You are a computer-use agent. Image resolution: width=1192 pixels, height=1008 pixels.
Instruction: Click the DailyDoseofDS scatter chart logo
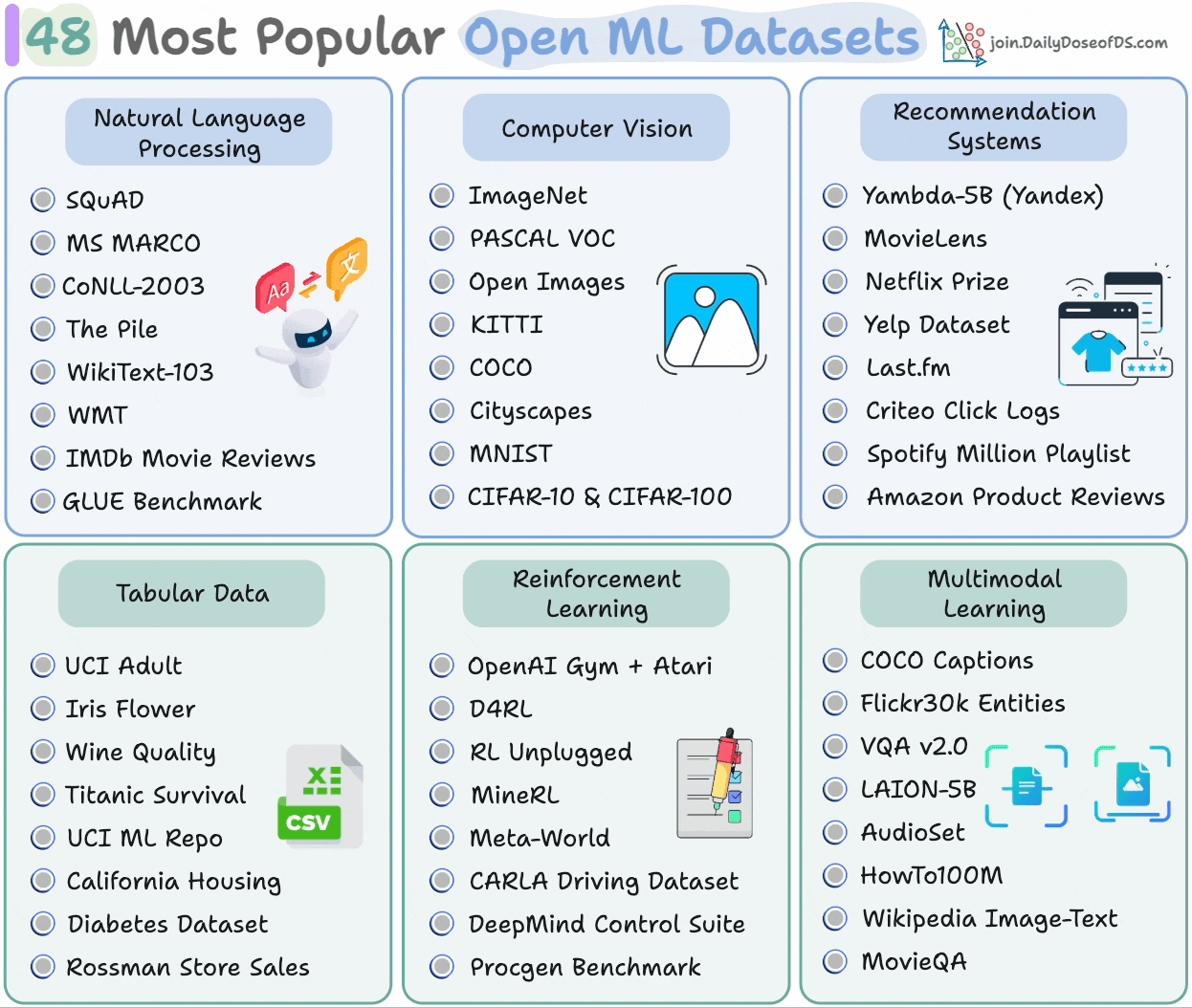point(962,42)
